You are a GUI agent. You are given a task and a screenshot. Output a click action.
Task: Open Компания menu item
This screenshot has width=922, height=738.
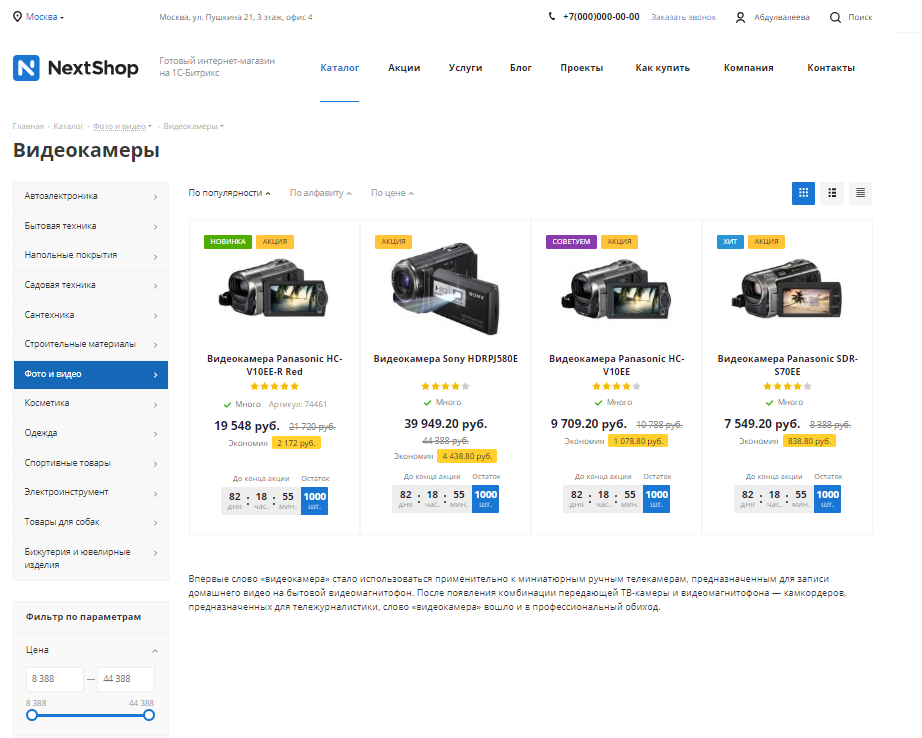pyautogui.click(x=749, y=68)
